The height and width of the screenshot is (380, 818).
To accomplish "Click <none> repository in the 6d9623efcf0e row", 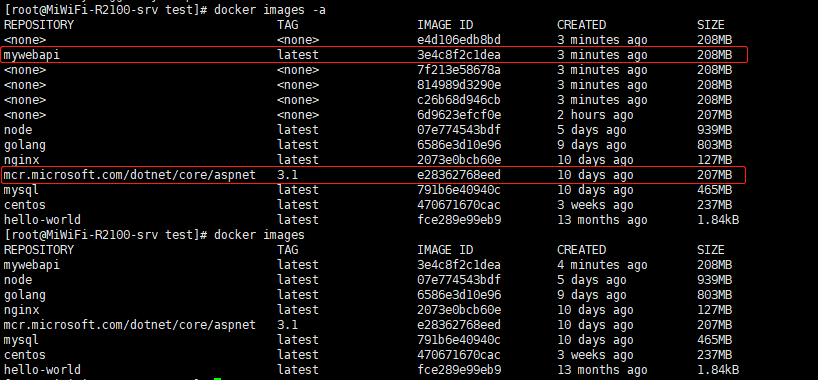I will pos(25,115).
